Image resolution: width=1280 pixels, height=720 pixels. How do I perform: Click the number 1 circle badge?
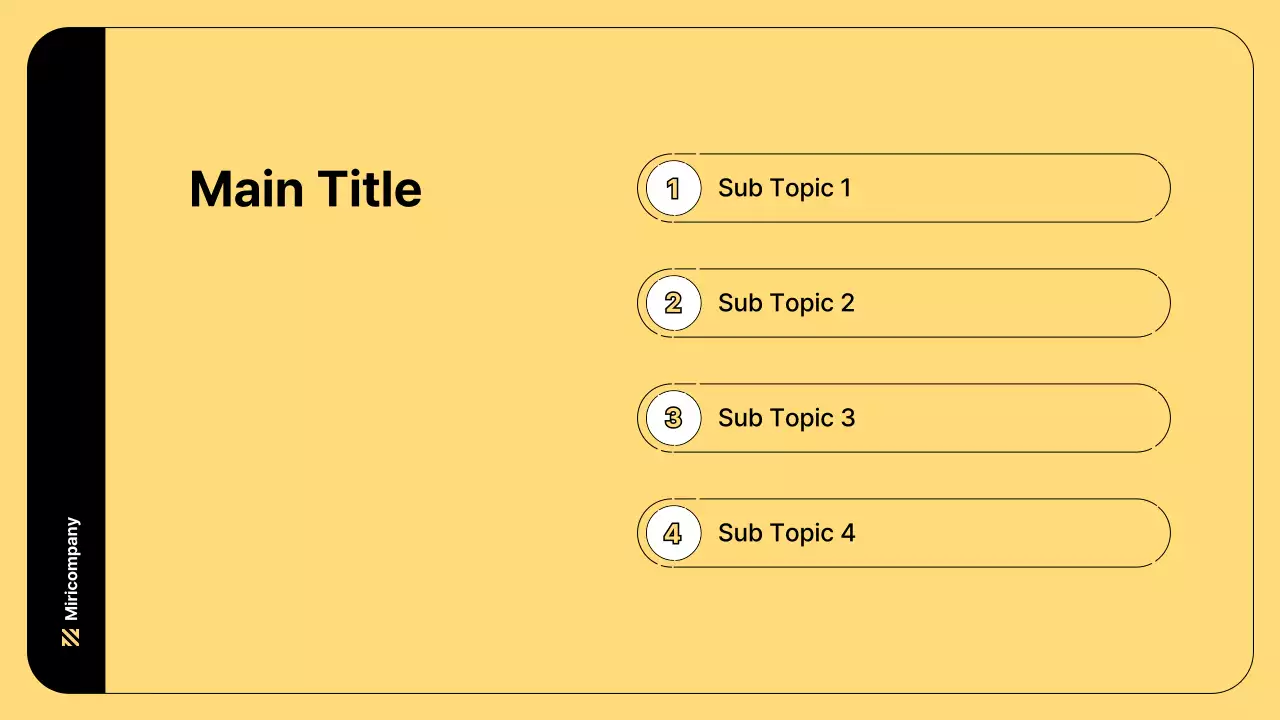pos(673,188)
